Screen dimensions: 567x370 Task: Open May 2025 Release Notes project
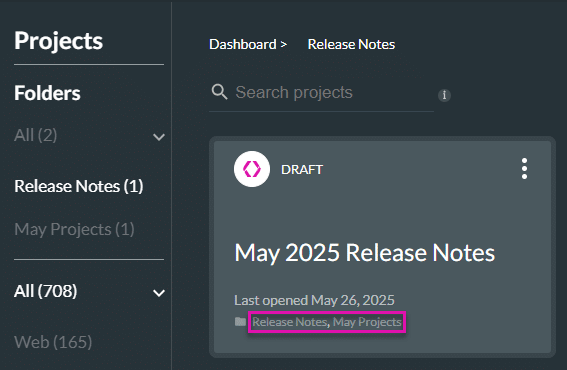click(x=364, y=252)
